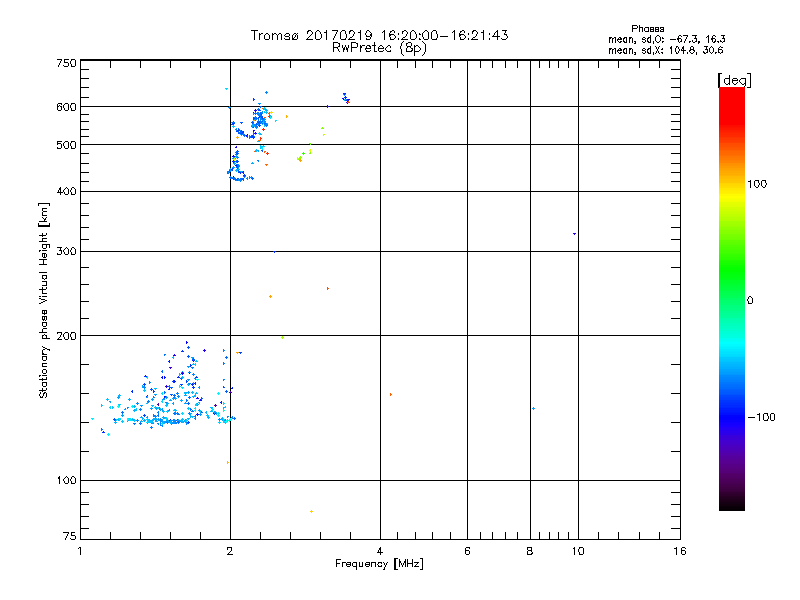Viewport: 800px width, 600px height.
Task: Select the 'RwPretec (8p)' subtitle text
Action: (379, 48)
